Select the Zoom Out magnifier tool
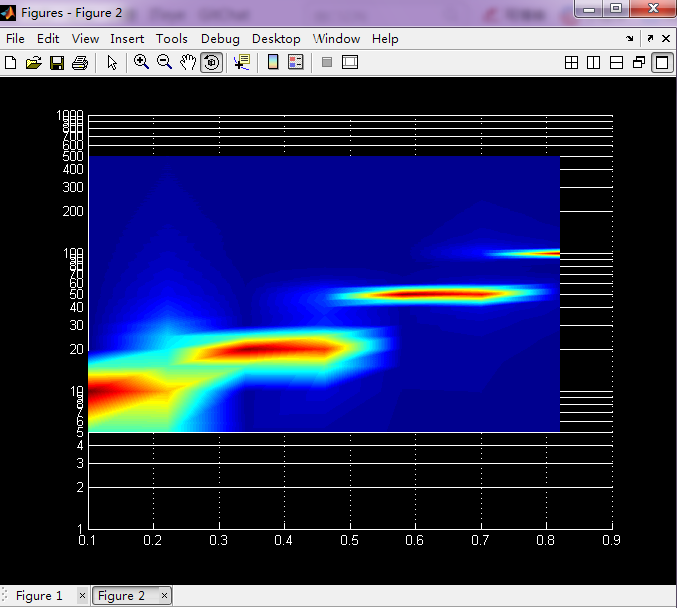This screenshot has height=608, width=677. pos(164,62)
